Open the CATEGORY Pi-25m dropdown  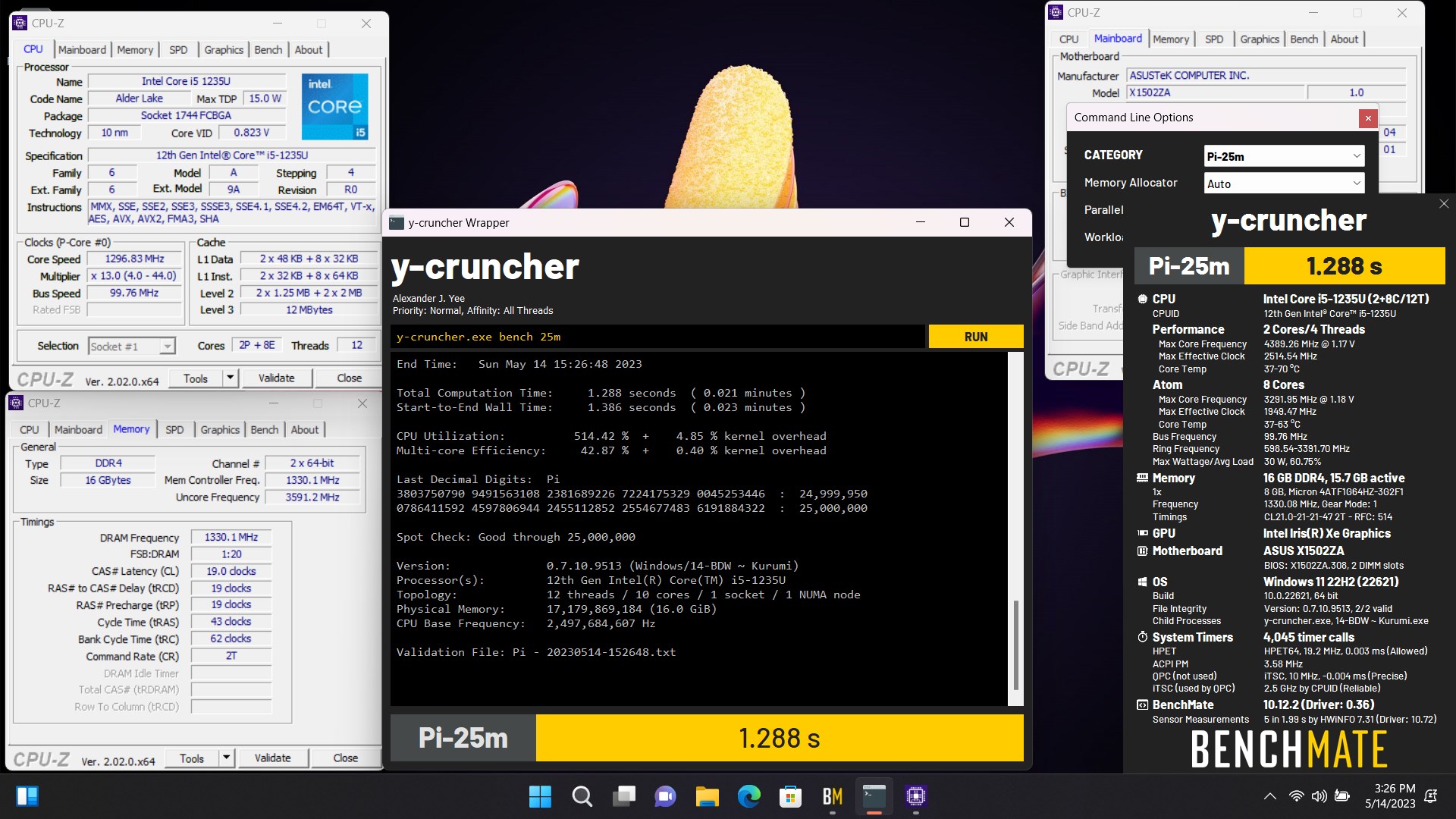(x=1284, y=156)
